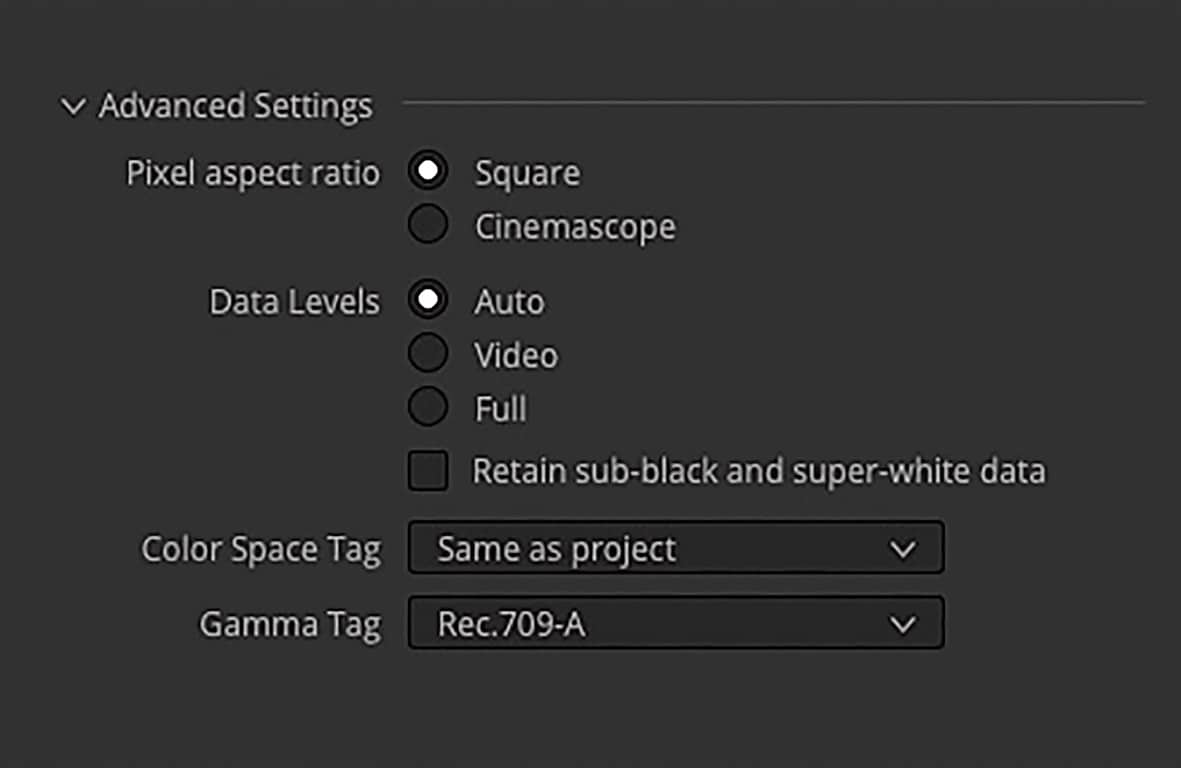
Task: Enable retain sub-black and super-white data
Action: pyautogui.click(x=427, y=470)
